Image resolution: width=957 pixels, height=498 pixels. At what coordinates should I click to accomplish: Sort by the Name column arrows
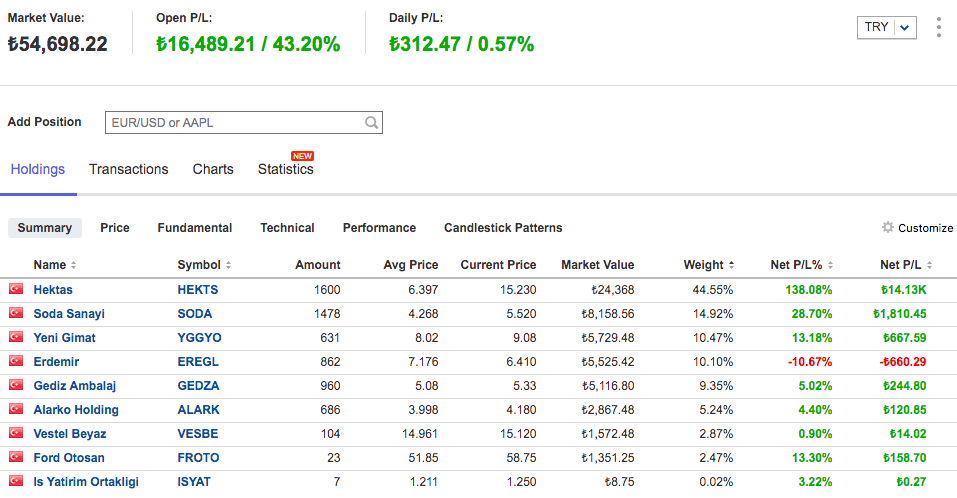(x=73, y=266)
